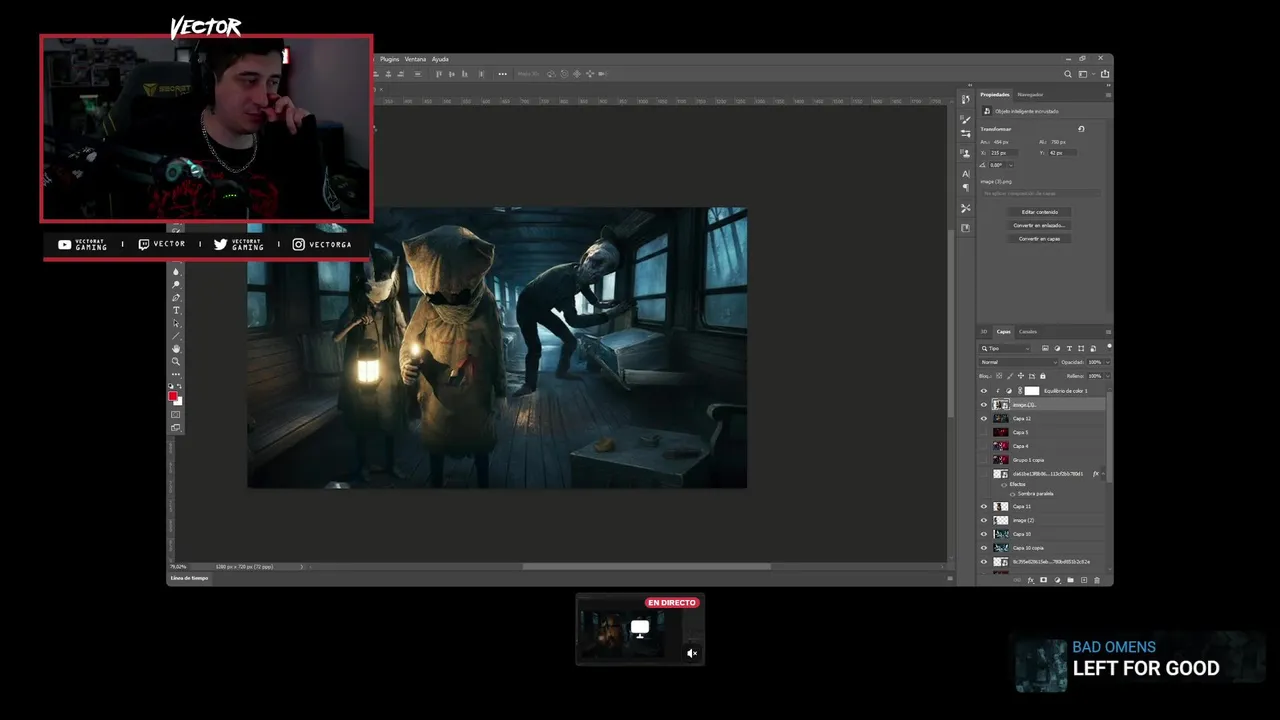Collapse effects arrow beside the fx badge
The height and width of the screenshot is (720, 1280).
pos(1103,474)
